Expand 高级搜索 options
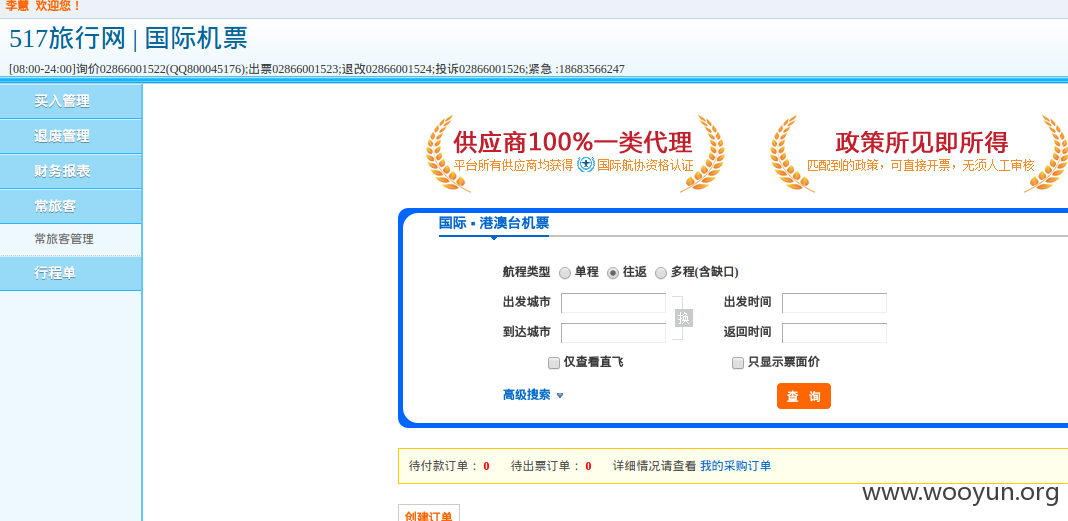The height and width of the screenshot is (521, 1068). pos(533,395)
